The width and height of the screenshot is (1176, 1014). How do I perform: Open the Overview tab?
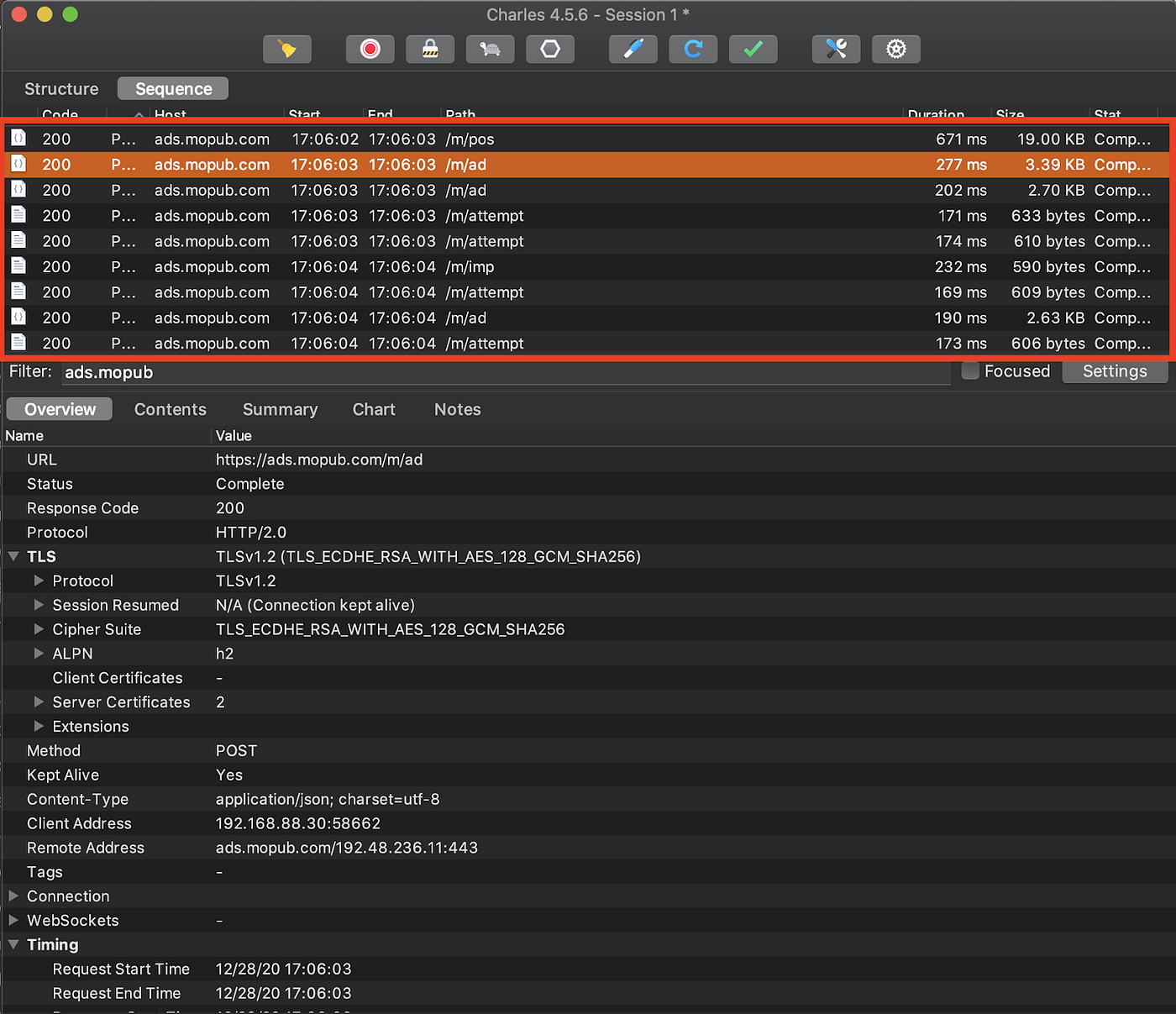click(x=60, y=409)
